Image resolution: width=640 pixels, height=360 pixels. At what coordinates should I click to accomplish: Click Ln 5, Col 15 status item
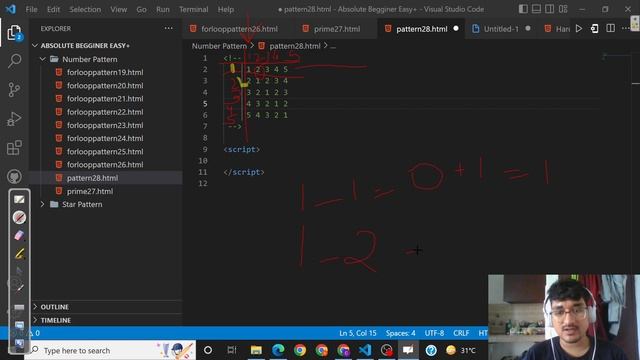point(358,333)
